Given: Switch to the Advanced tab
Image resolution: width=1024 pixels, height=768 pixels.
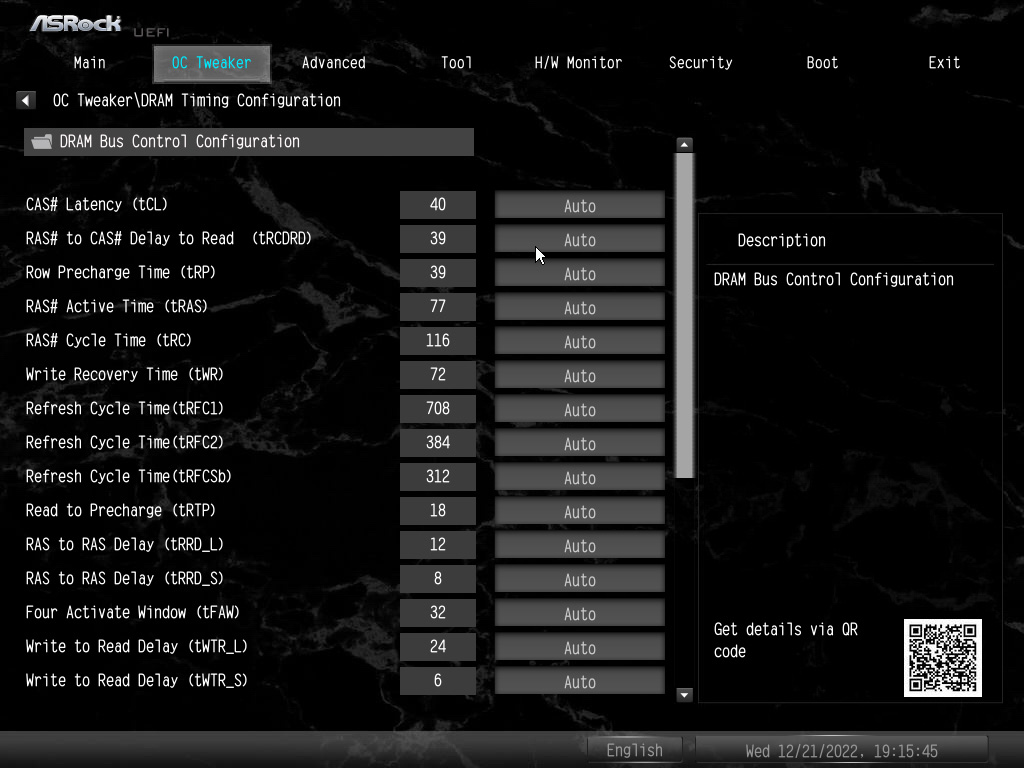Looking at the screenshot, I should coord(333,63).
